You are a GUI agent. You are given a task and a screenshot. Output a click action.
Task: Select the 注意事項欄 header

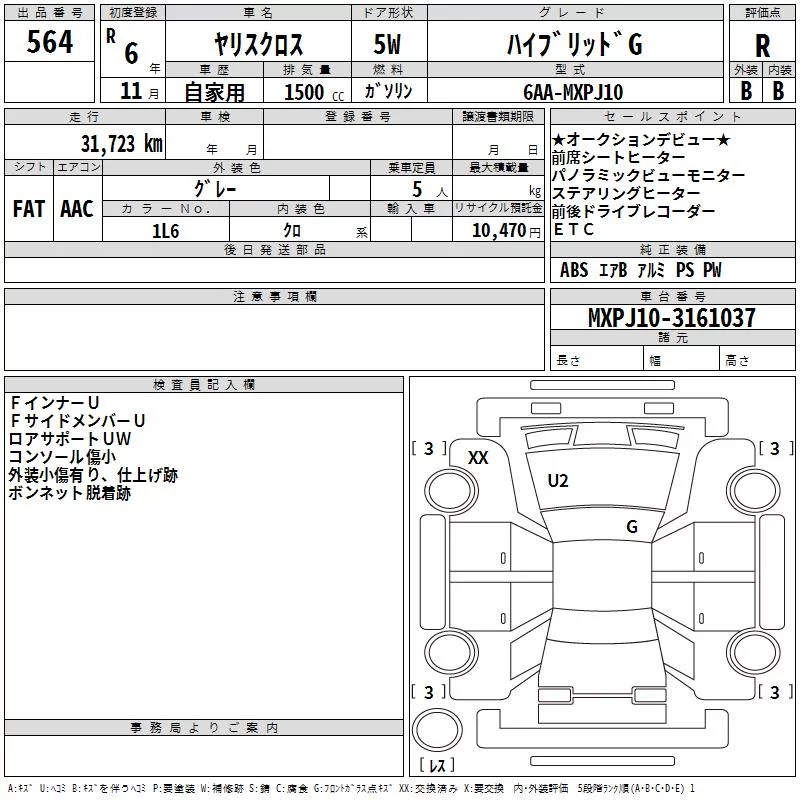click(x=274, y=296)
